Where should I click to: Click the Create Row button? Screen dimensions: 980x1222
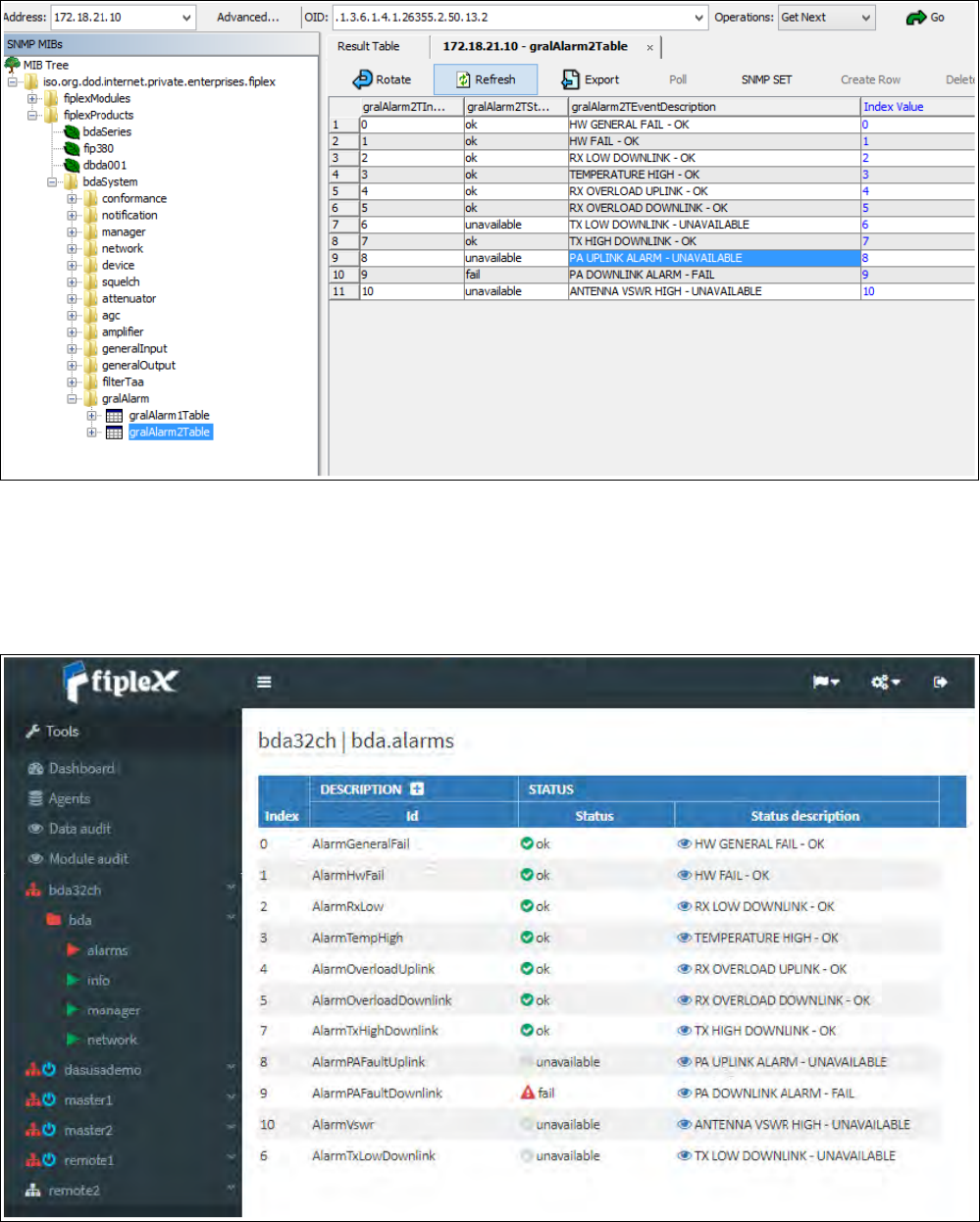click(x=870, y=79)
